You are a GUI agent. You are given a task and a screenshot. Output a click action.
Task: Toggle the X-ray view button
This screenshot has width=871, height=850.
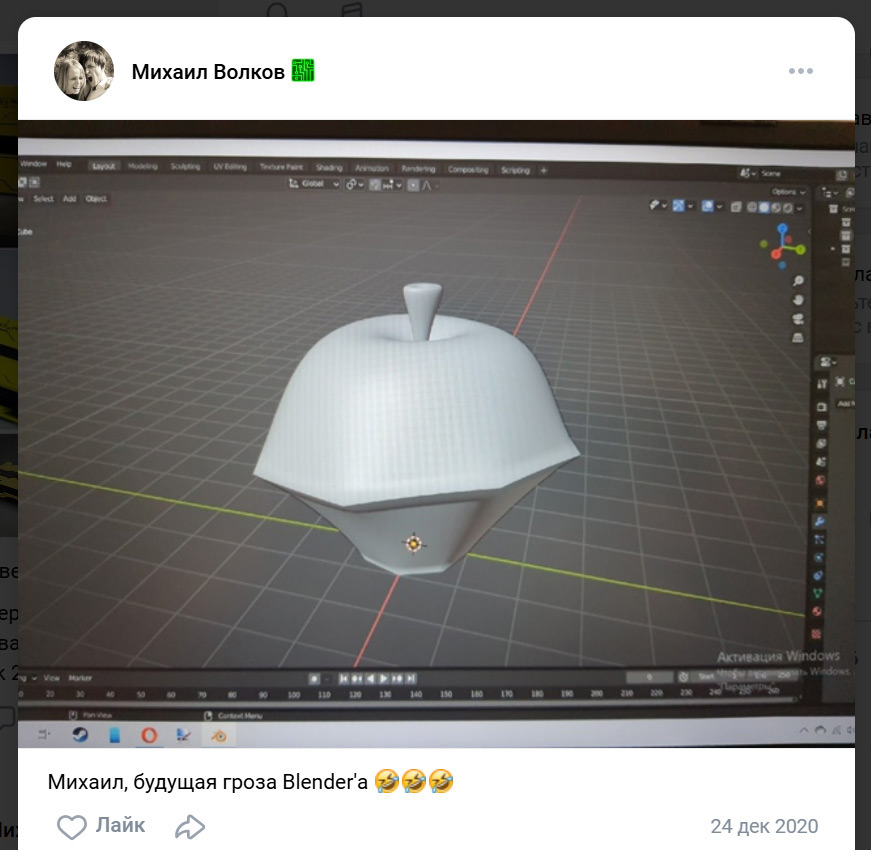(x=736, y=207)
